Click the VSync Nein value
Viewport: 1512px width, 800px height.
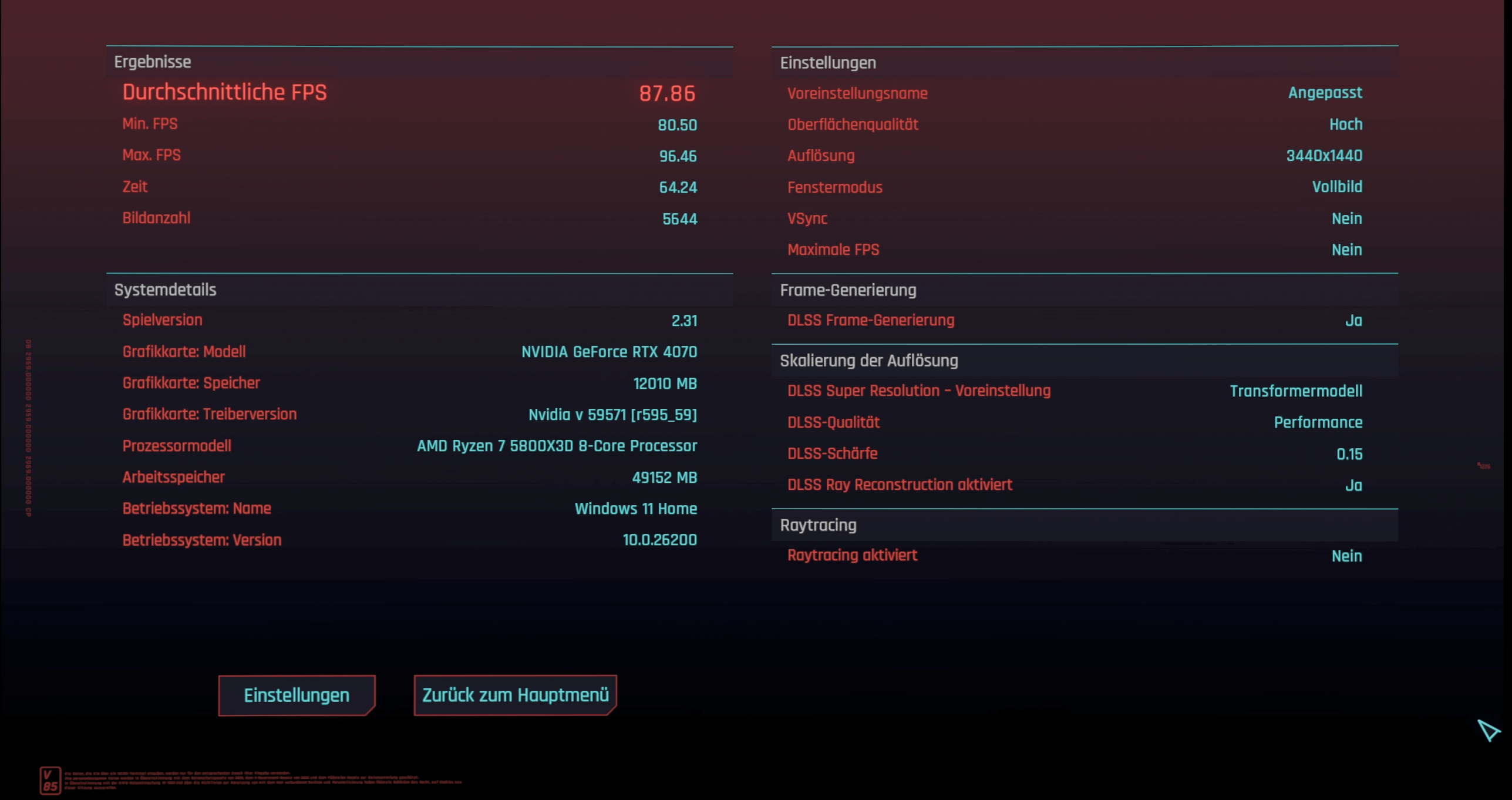[x=1346, y=219]
